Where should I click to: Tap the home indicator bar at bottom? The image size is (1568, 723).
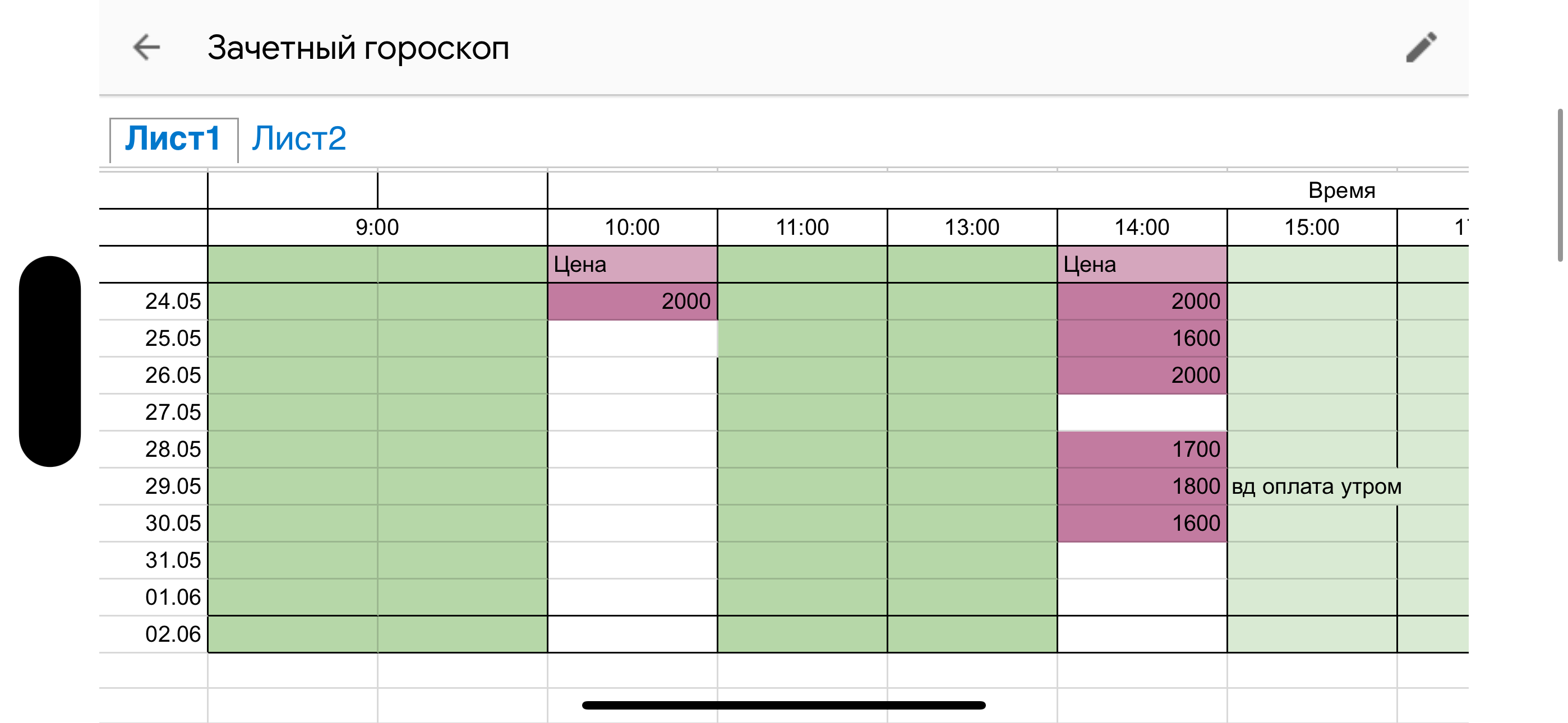(x=783, y=706)
